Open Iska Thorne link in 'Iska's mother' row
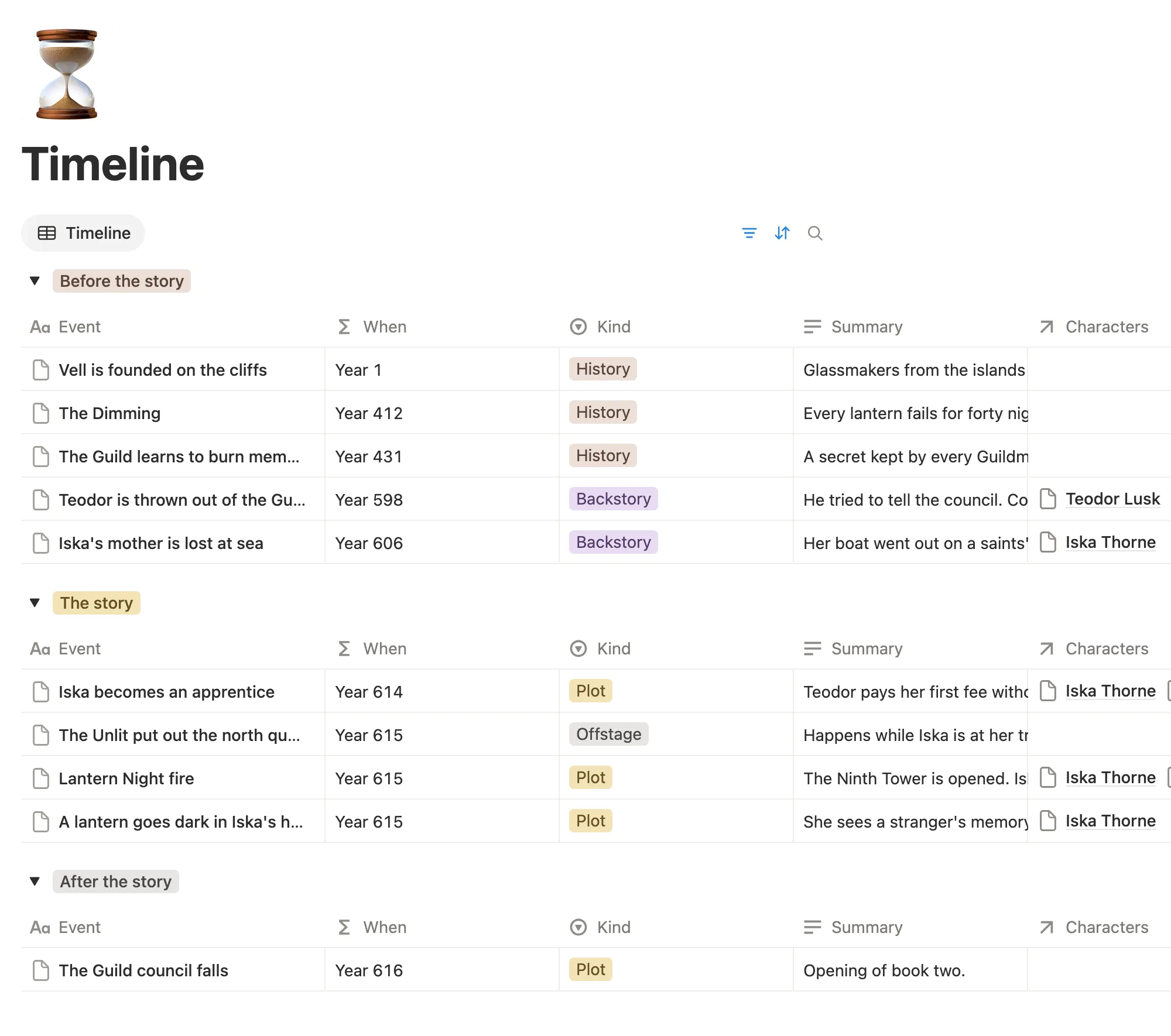Viewport: 1171px width, 1036px height. (x=1110, y=542)
